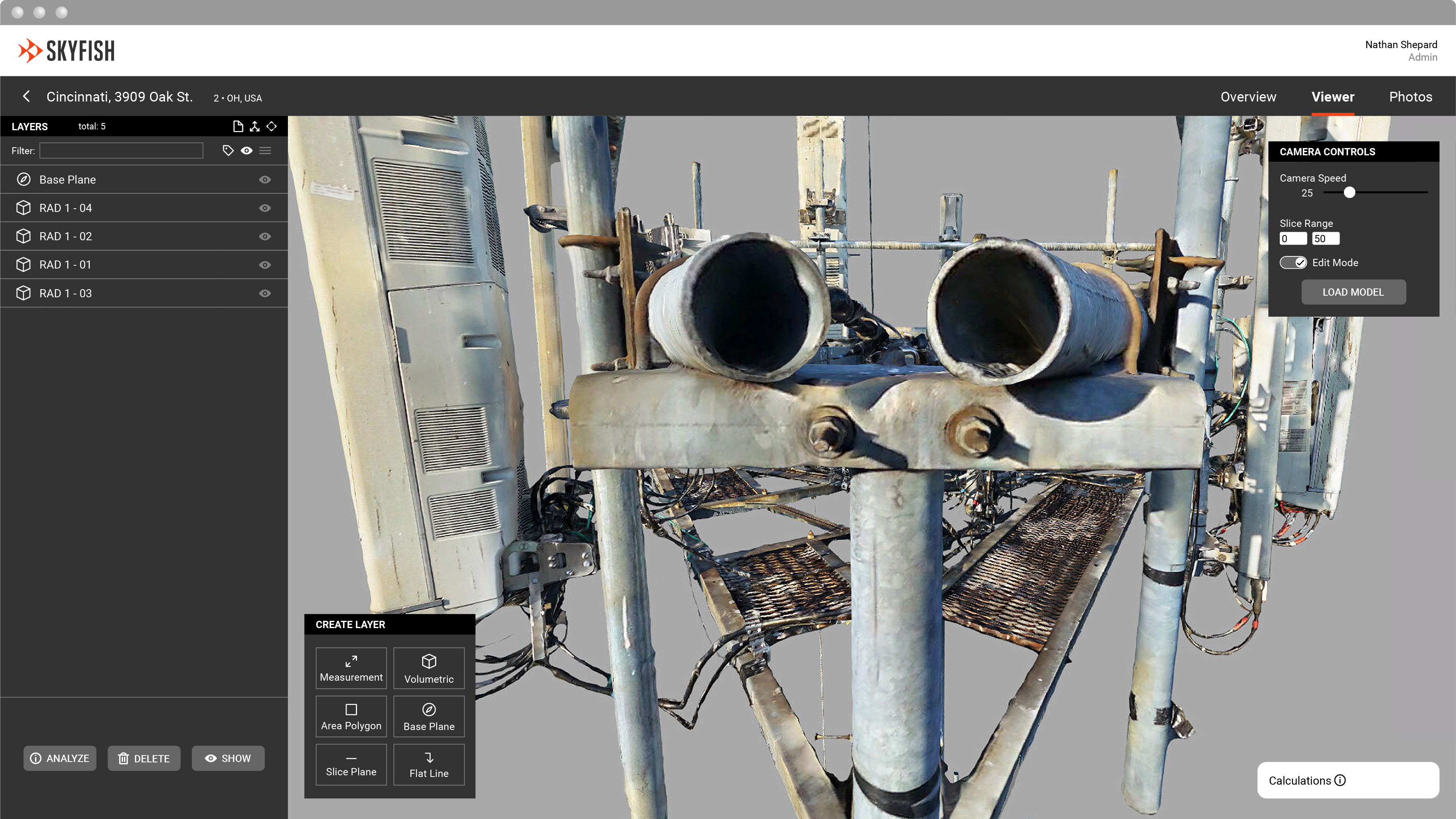Viewport: 1456px width, 819px height.
Task: Create a Flat Line layer
Action: click(x=429, y=764)
